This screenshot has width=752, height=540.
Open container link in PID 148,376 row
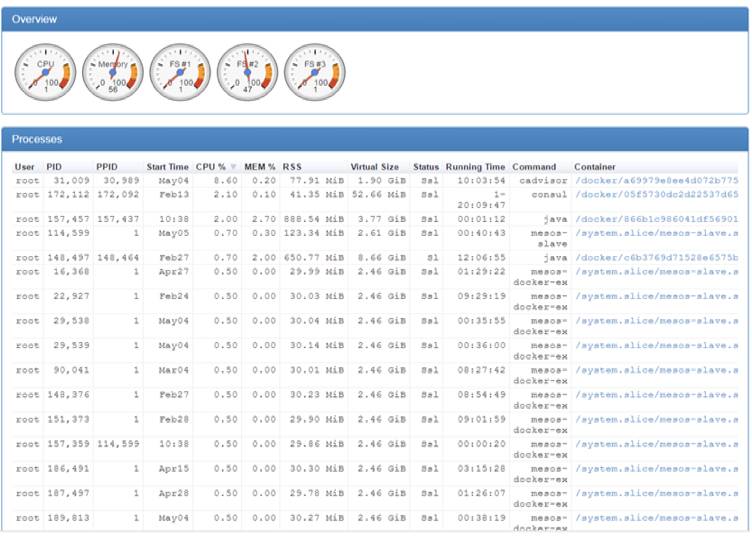pos(657,395)
